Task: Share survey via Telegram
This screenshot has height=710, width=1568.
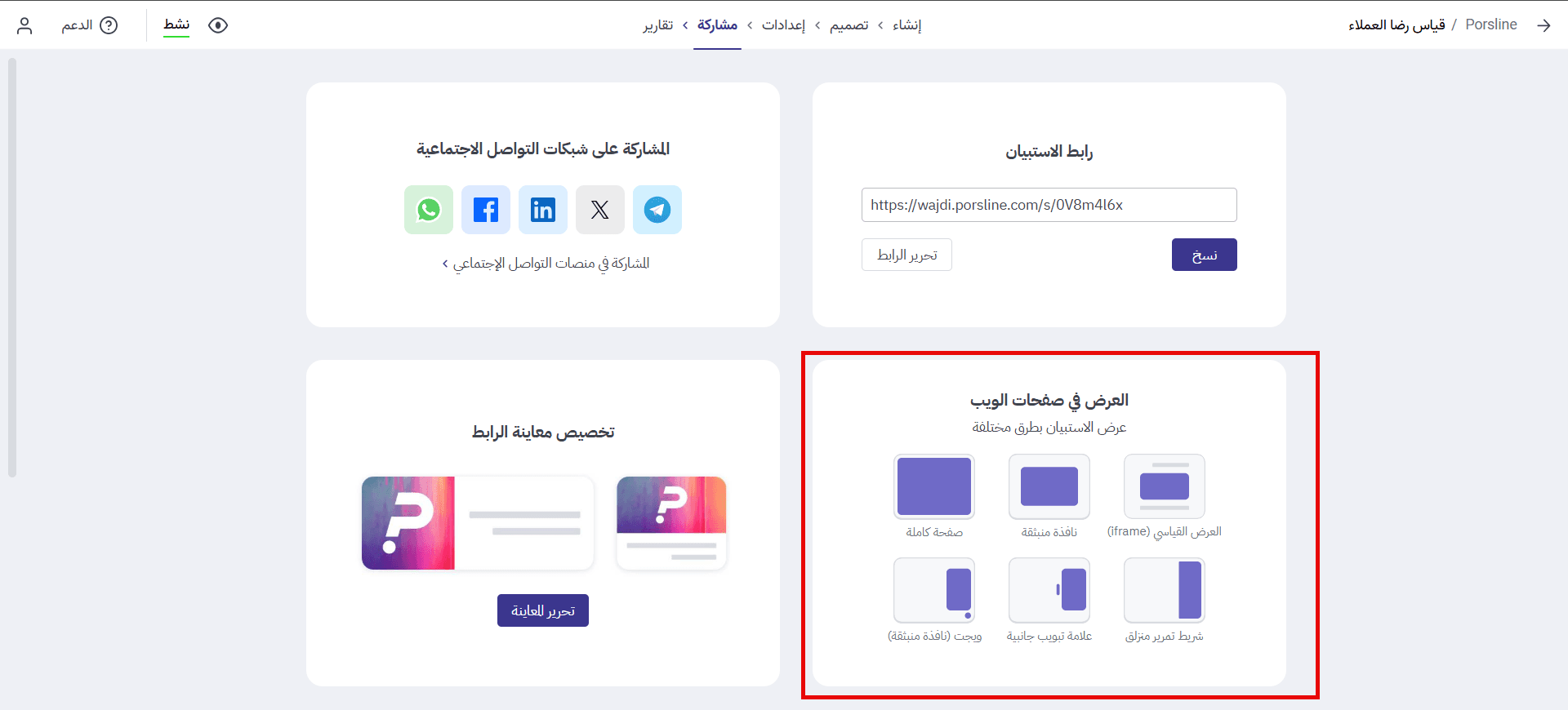Action: click(657, 210)
